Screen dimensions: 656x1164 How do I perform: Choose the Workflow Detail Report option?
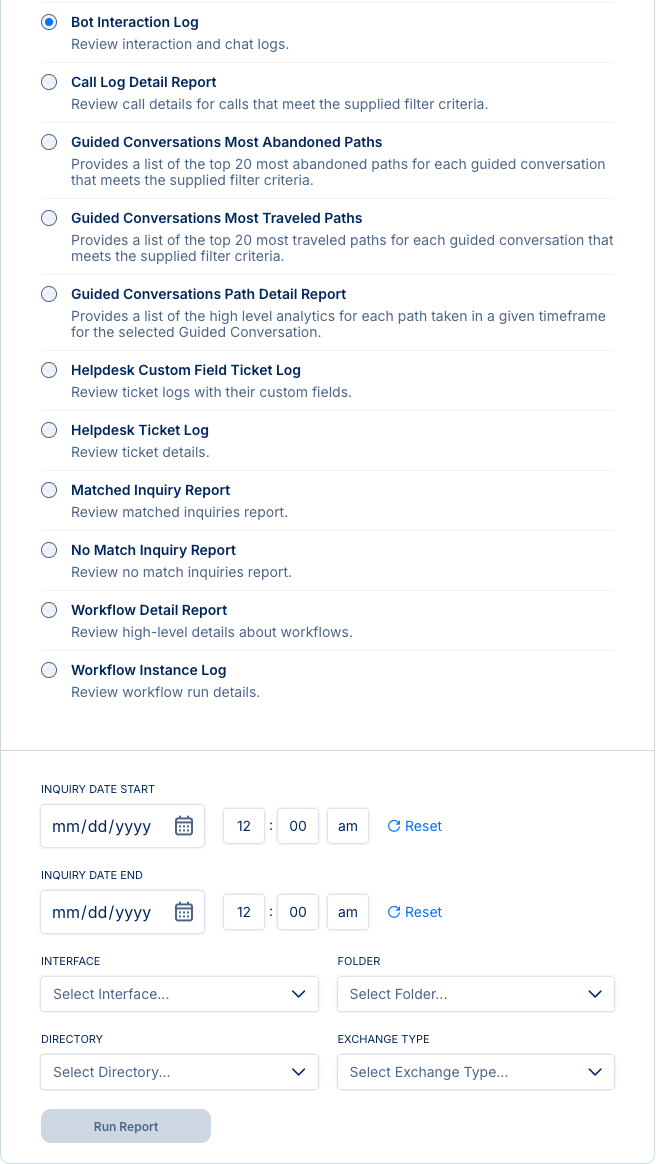point(49,610)
